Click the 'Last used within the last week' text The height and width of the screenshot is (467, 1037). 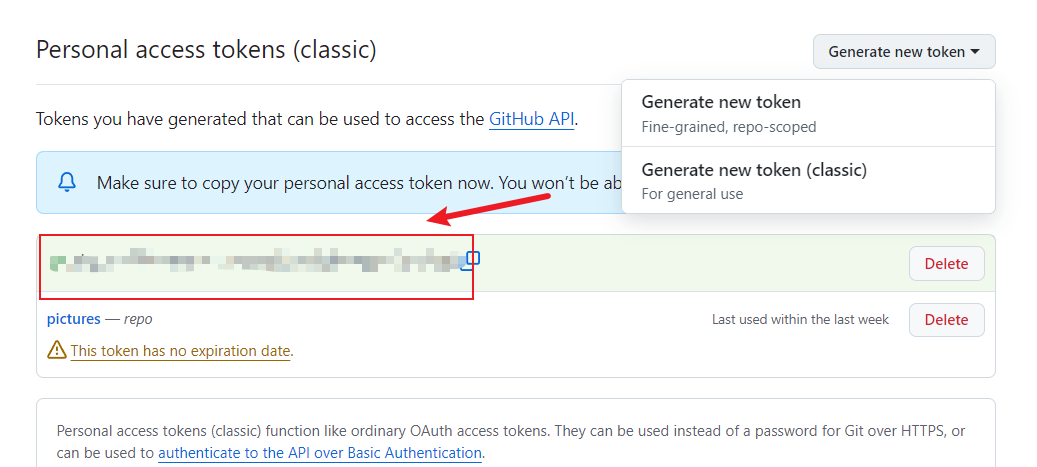point(800,320)
